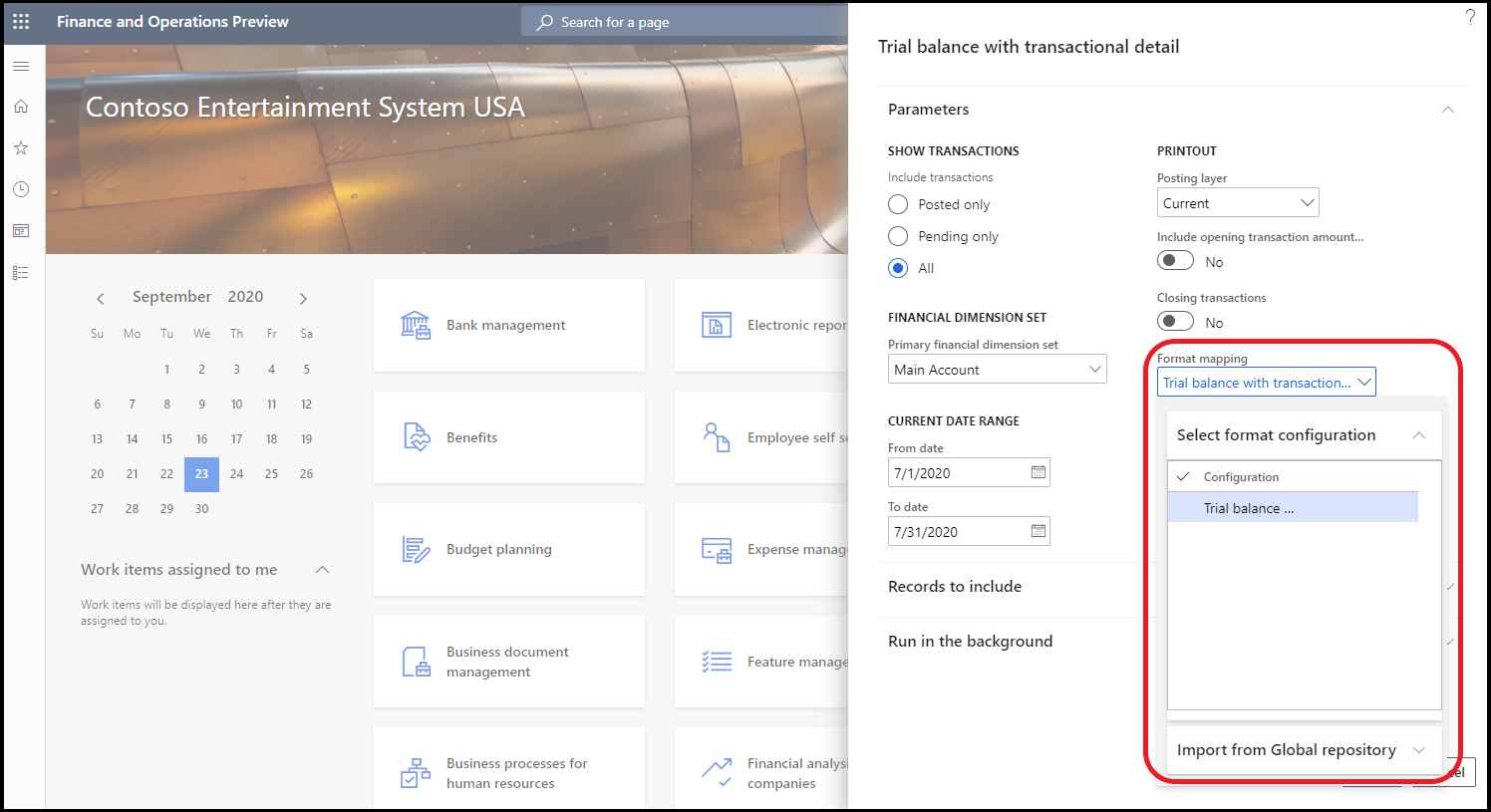Go to next month in calendar

[x=304, y=298]
